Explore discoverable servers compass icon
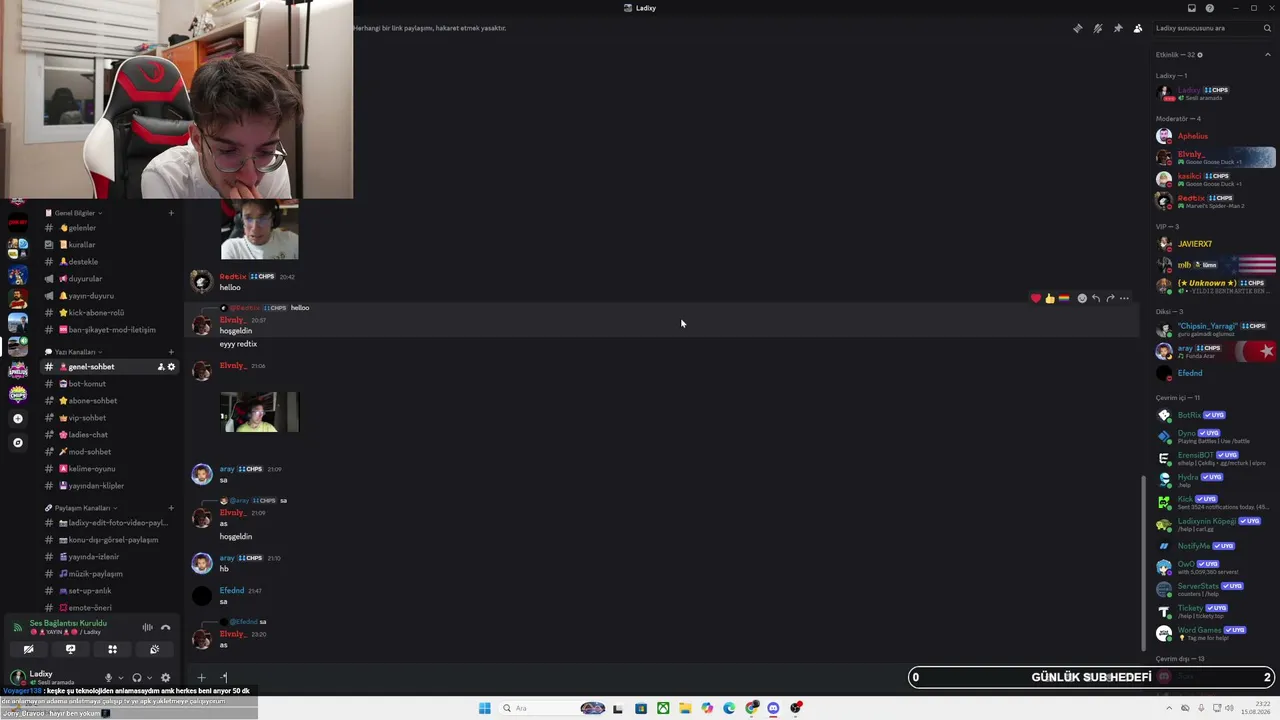This screenshot has height=720, width=1280. pos(17,442)
